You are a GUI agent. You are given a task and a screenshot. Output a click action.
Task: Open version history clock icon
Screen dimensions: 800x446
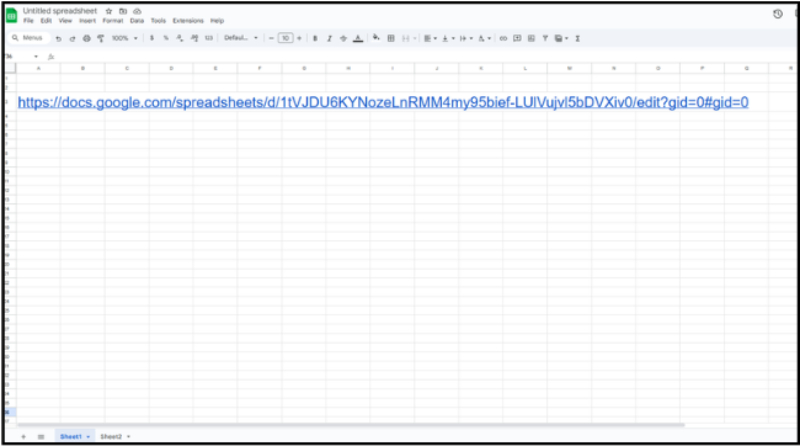click(778, 14)
